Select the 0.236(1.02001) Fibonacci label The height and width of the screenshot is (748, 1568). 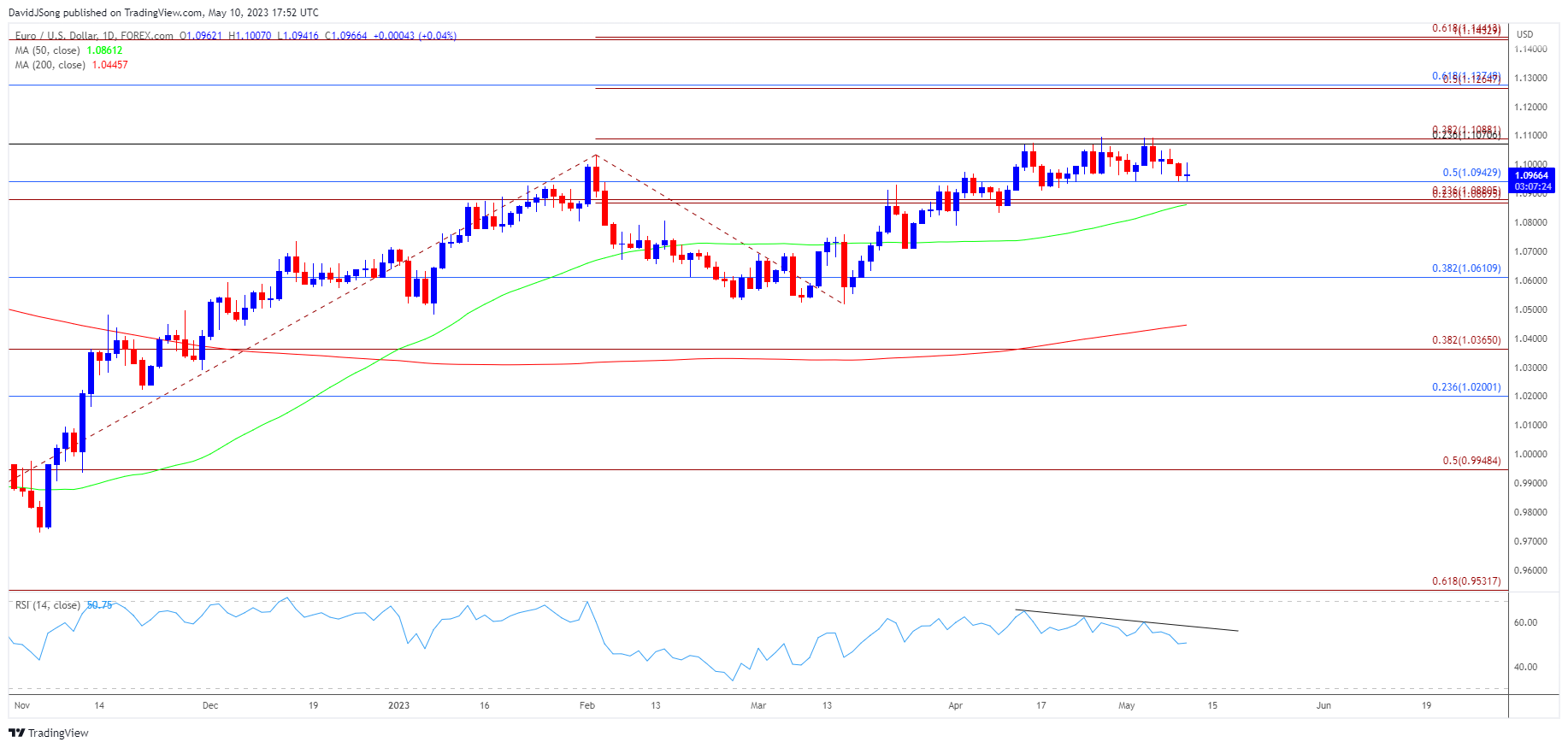pos(1465,387)
